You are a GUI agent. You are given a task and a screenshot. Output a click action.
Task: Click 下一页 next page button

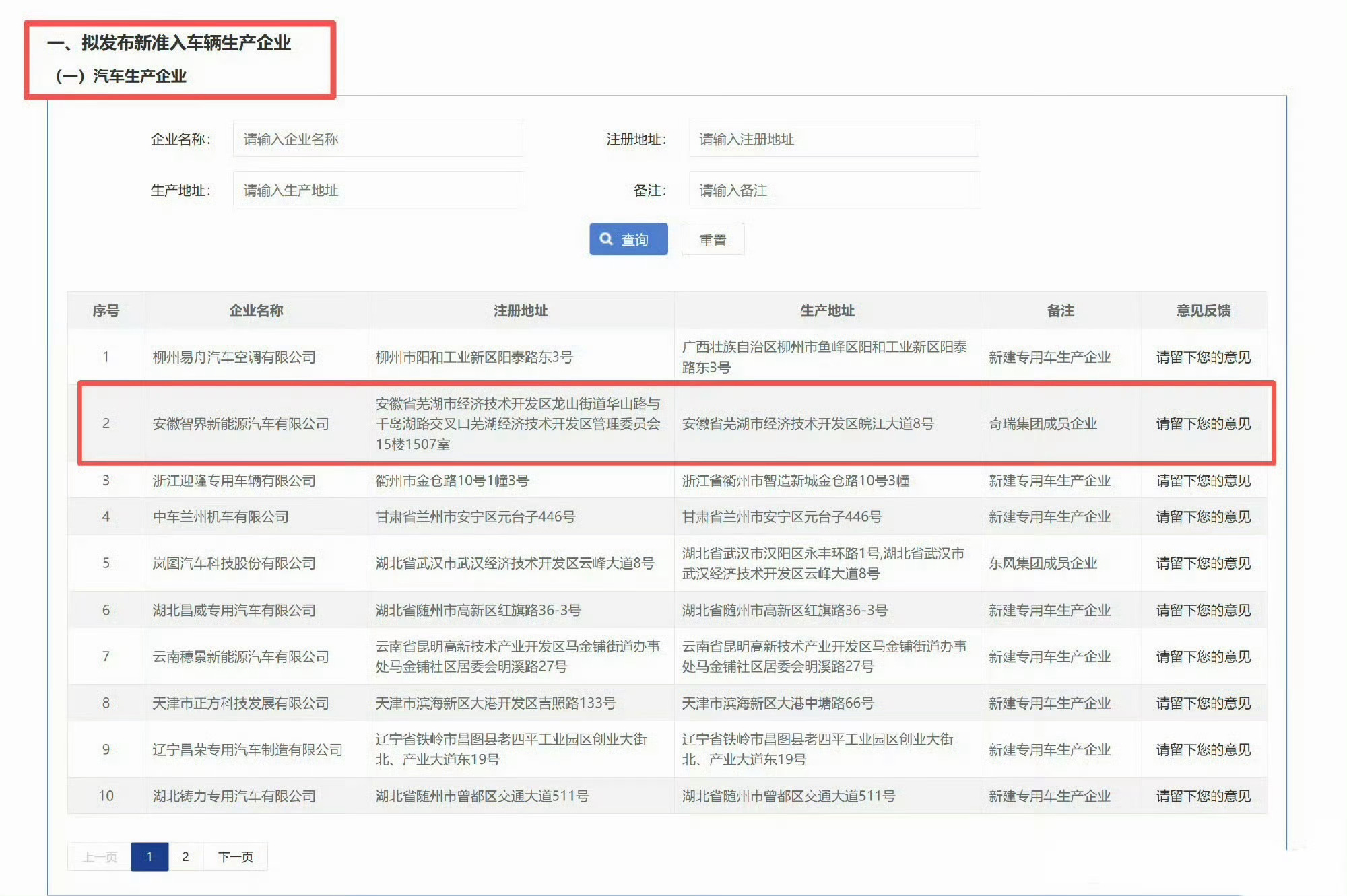click(x=235, y=856)
